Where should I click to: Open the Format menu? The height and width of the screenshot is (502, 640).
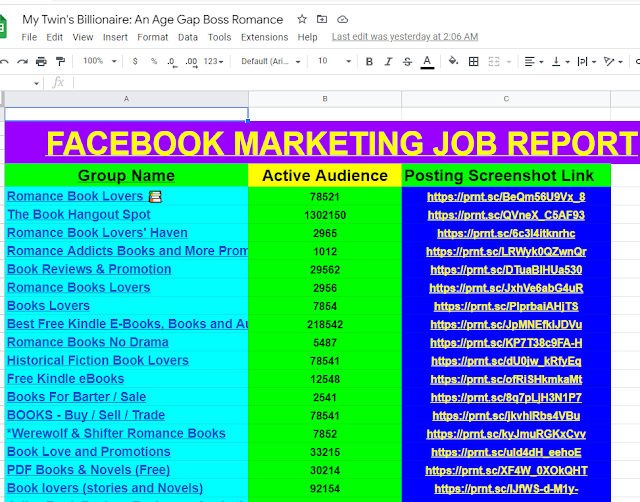(153, 37)
